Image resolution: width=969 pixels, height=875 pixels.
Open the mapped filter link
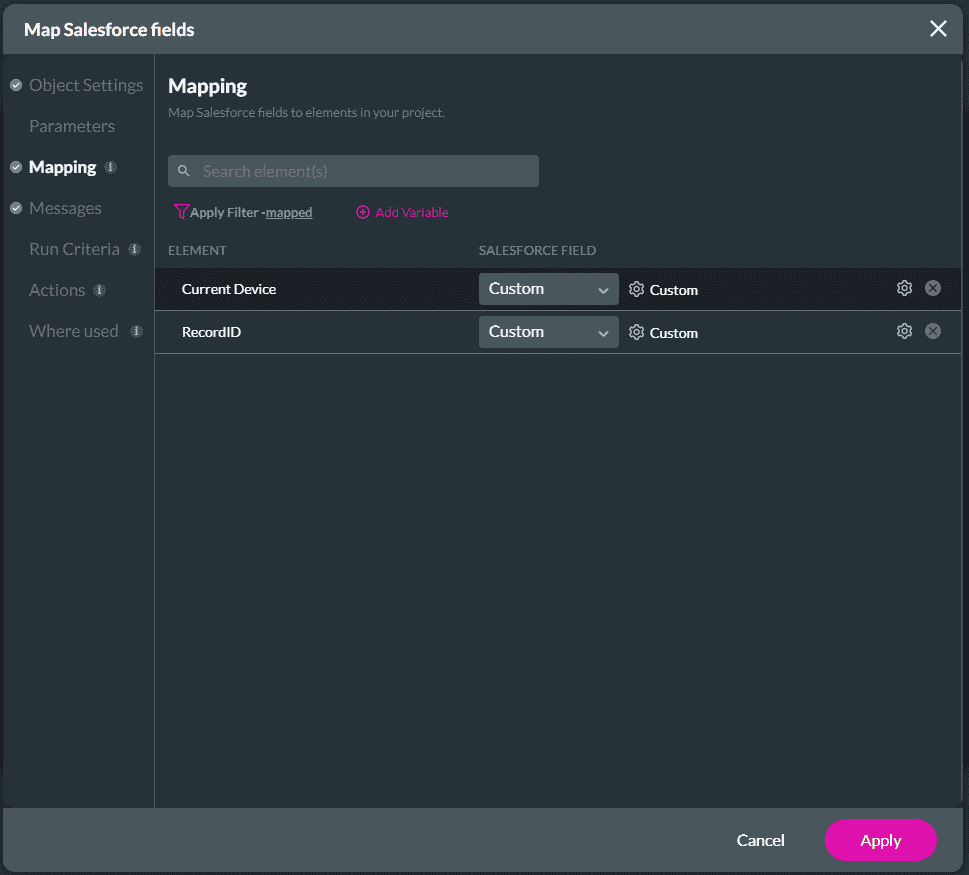click(x=288, y=212)
